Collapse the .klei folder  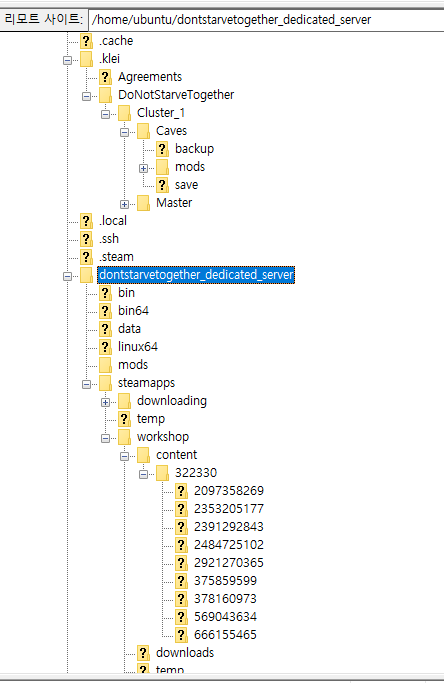point(67,60)
